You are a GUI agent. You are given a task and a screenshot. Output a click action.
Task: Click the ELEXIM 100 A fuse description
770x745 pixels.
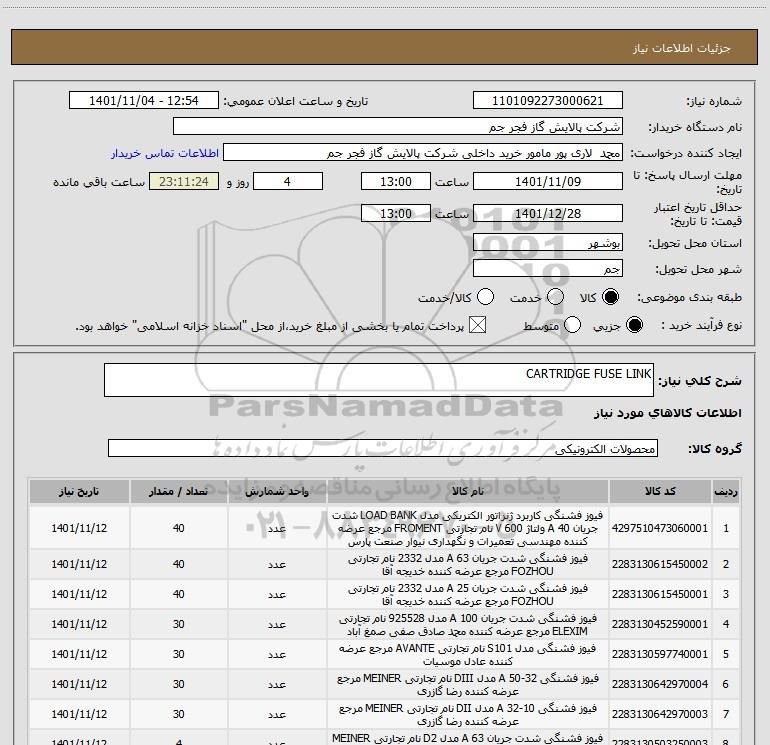tap(468, 625)
